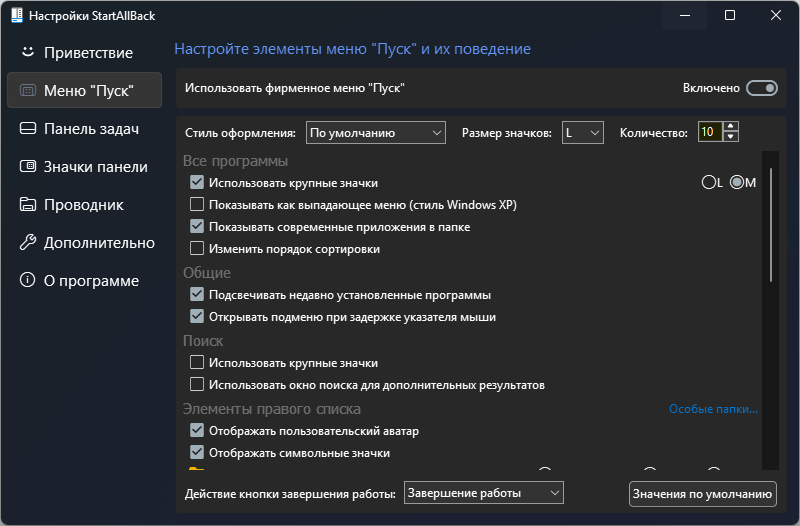Switch to the Проводник section

click(83, 205)
